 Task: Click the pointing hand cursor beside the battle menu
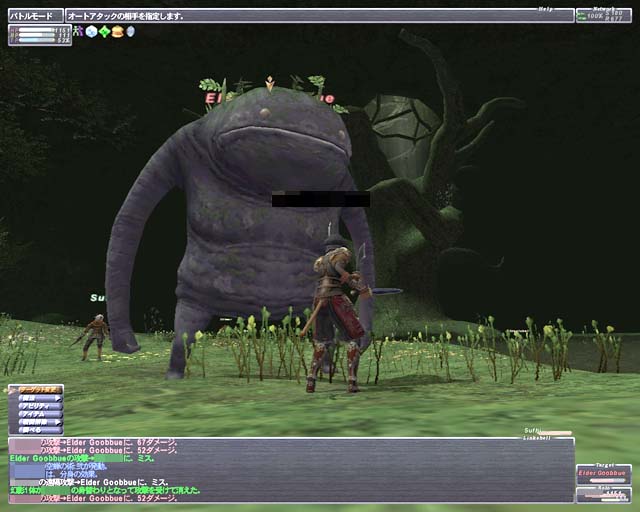click(10, 390)
